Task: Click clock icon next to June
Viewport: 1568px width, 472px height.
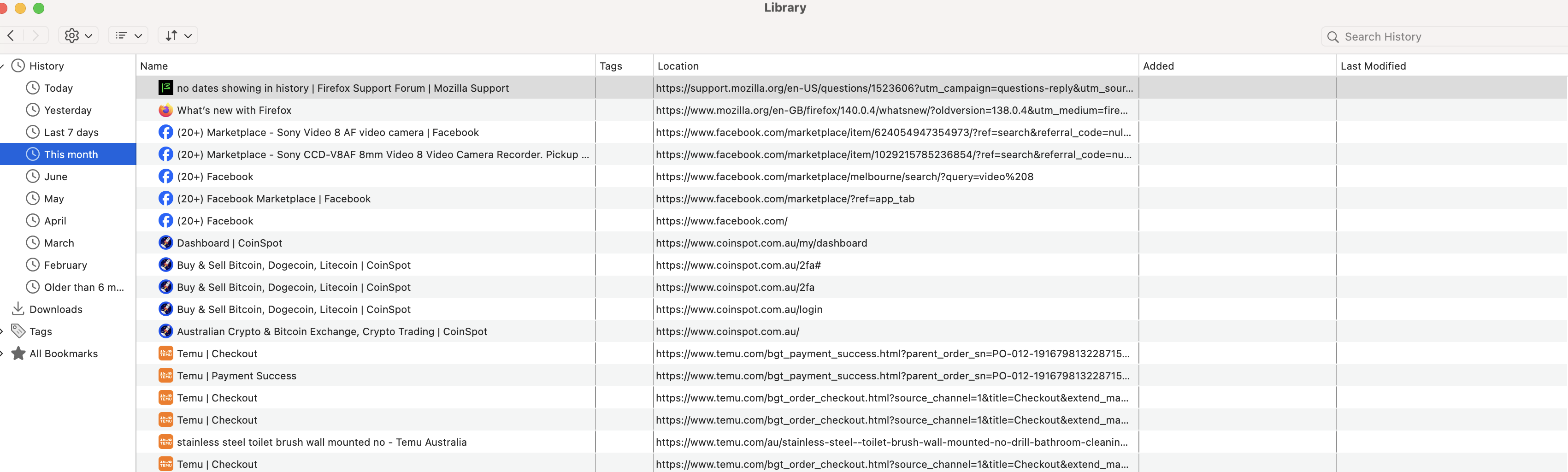Action: [x=33, y=176]
